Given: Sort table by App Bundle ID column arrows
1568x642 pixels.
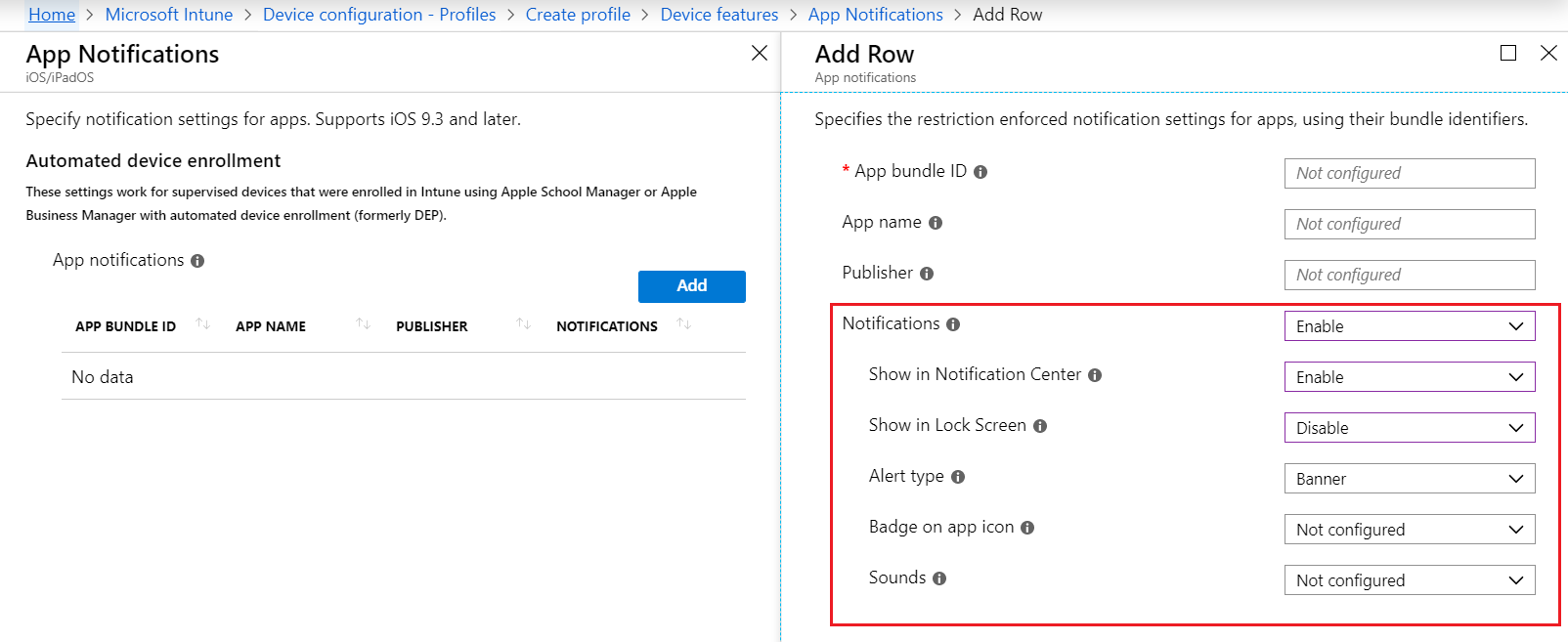Looking at the screenshot, I should (x=202, y=324).
